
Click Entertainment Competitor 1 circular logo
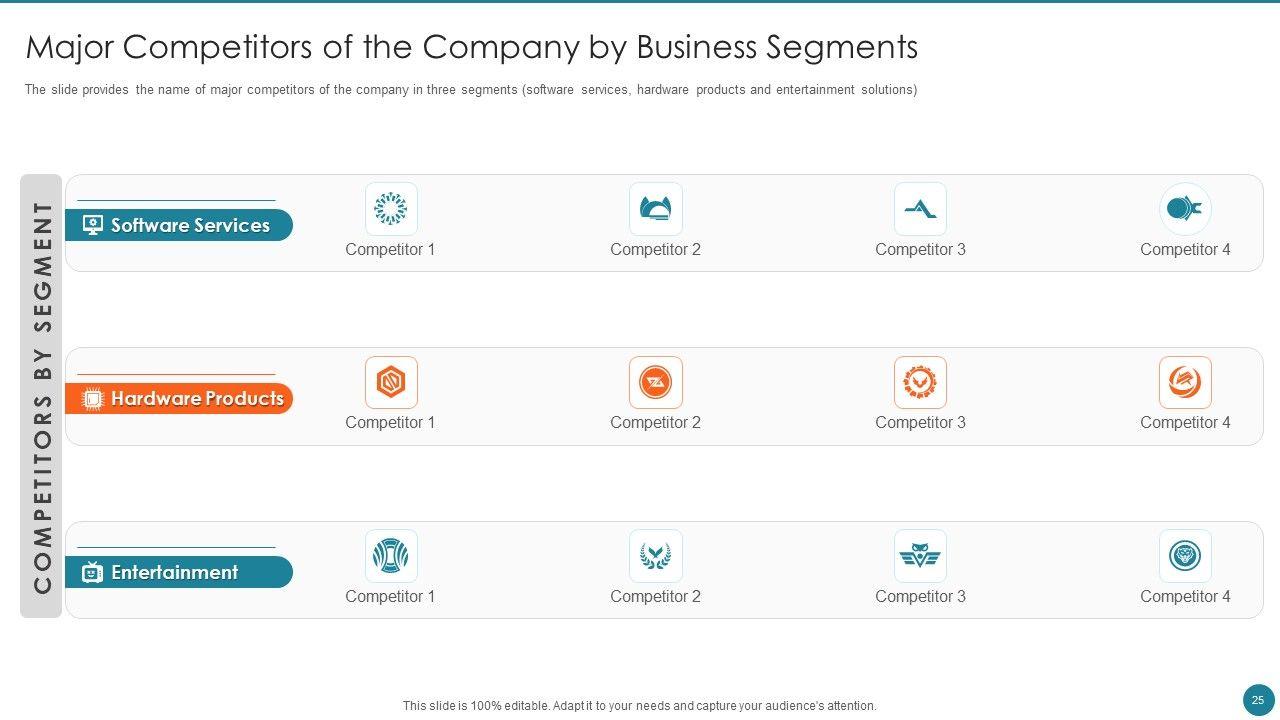(x=390, y=556)
